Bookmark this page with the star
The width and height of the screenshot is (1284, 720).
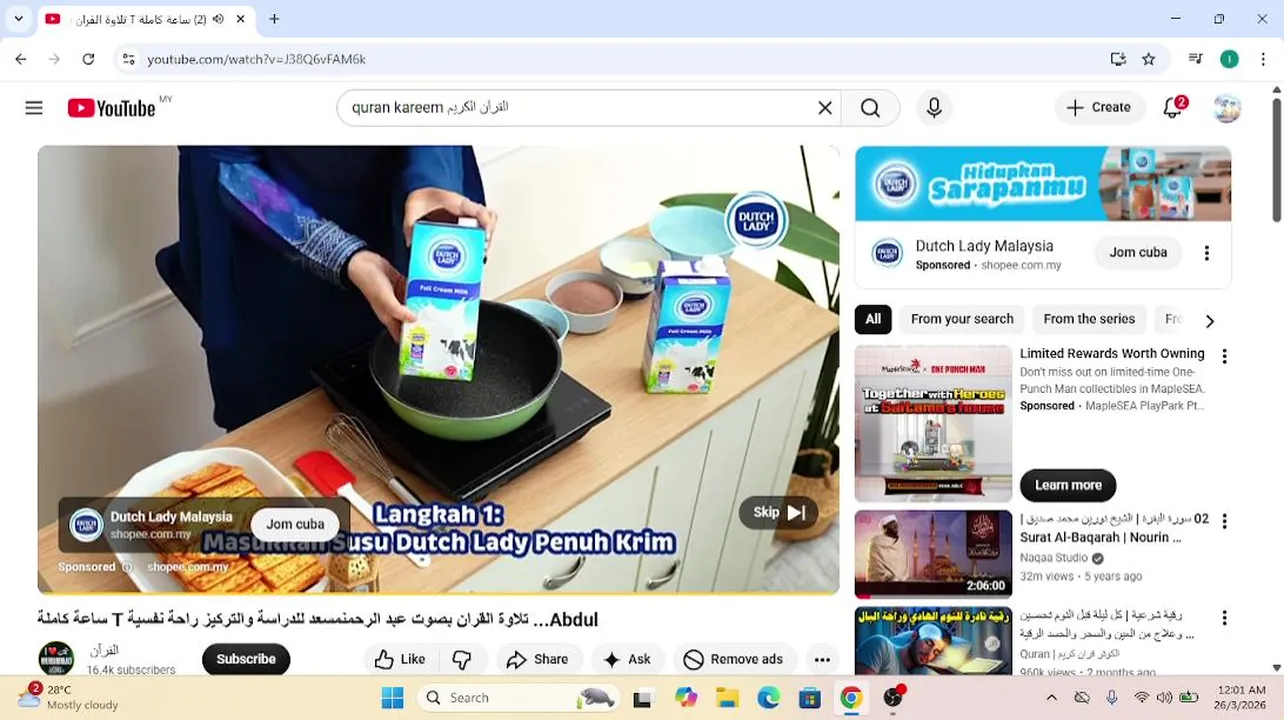tap(1149, 59)
